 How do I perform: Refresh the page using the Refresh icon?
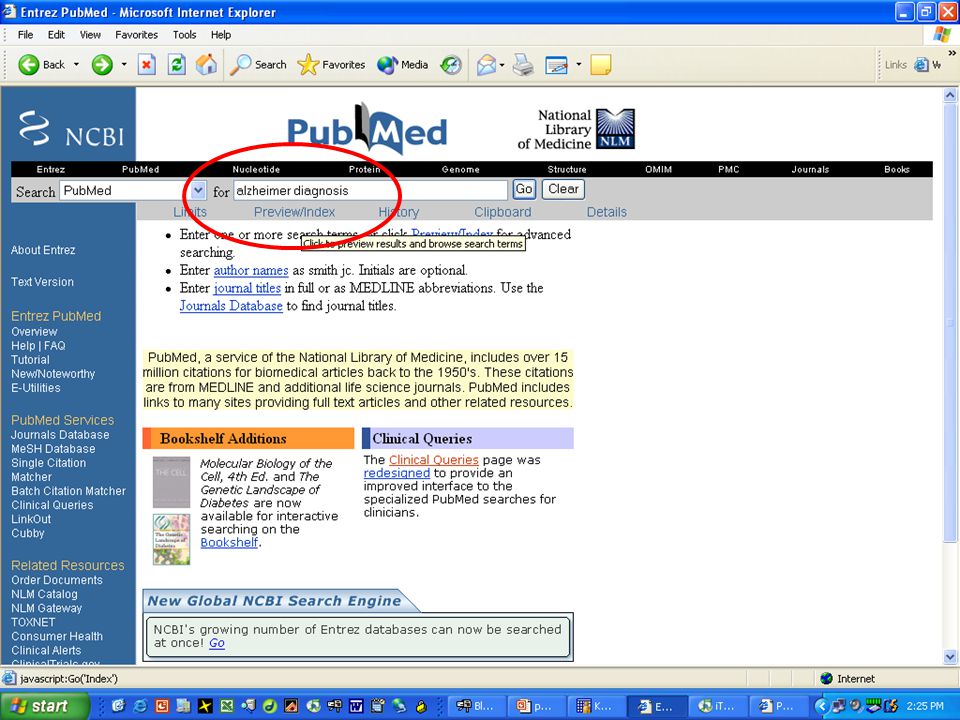[177, 64]
